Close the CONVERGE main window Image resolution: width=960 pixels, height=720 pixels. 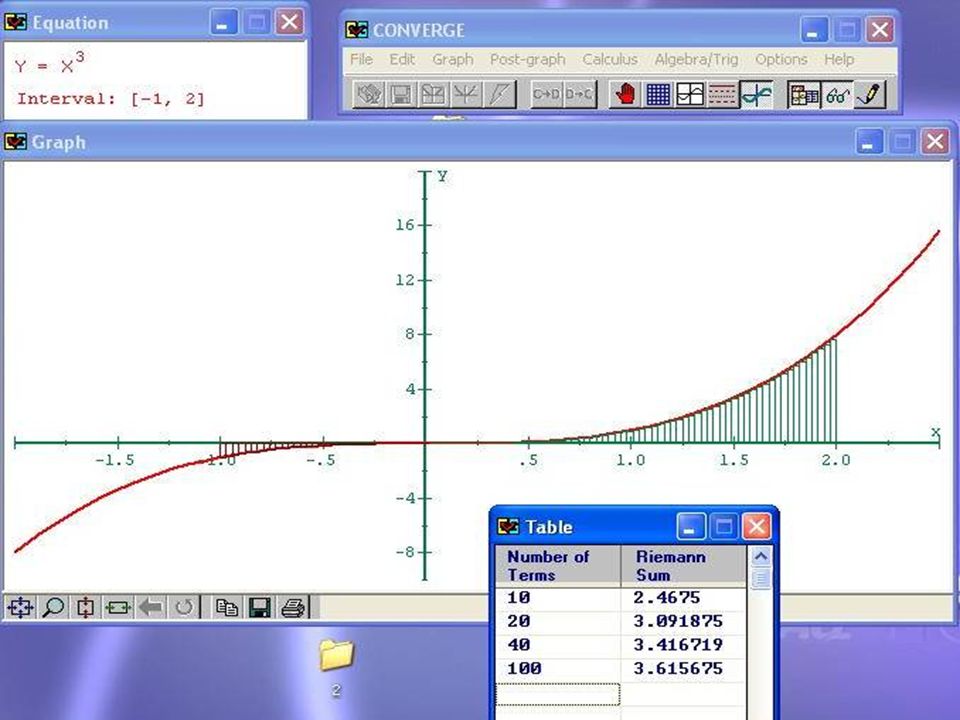coord(880,29)
